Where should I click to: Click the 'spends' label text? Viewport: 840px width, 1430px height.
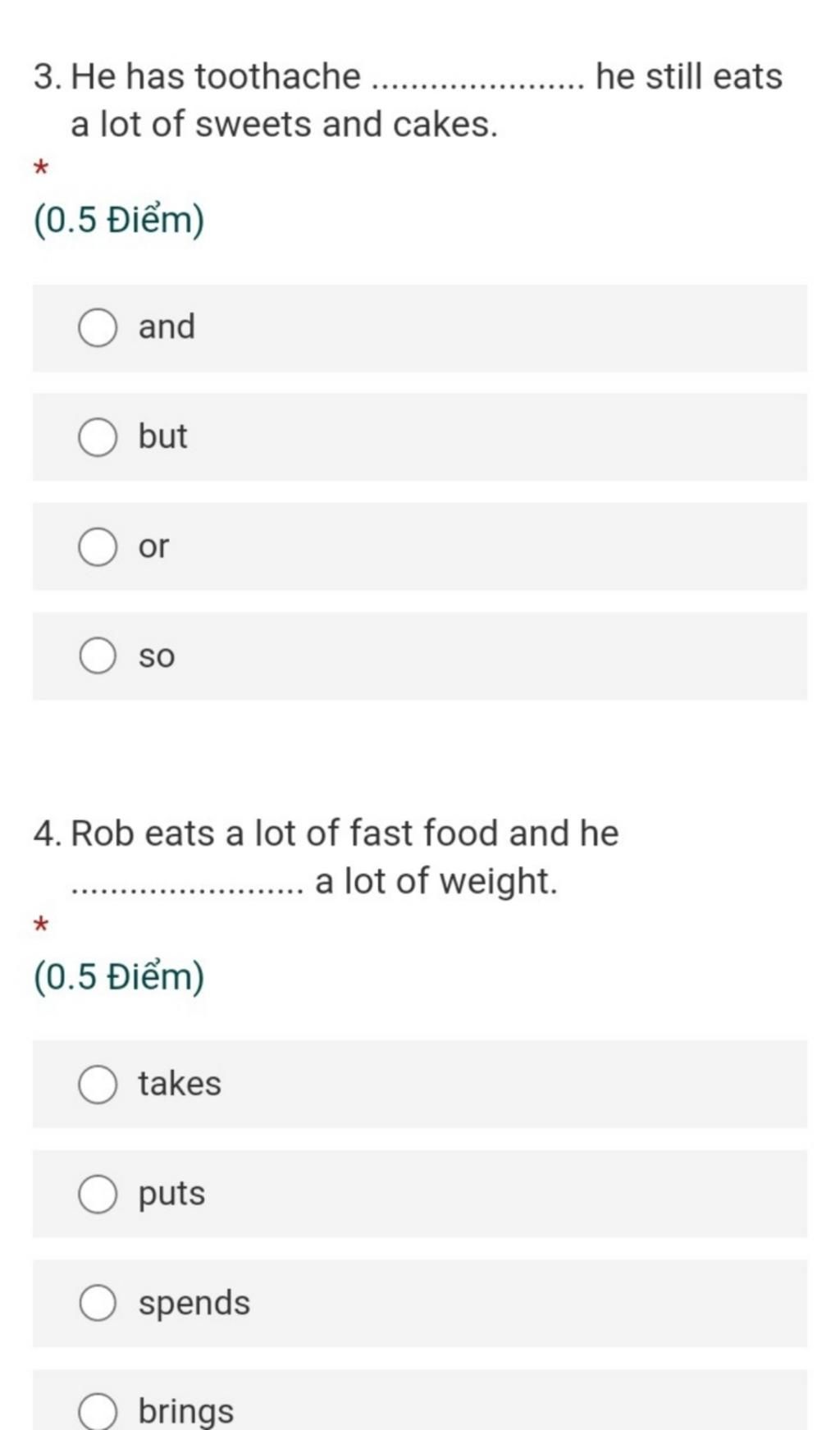(x=194, y=1304)
